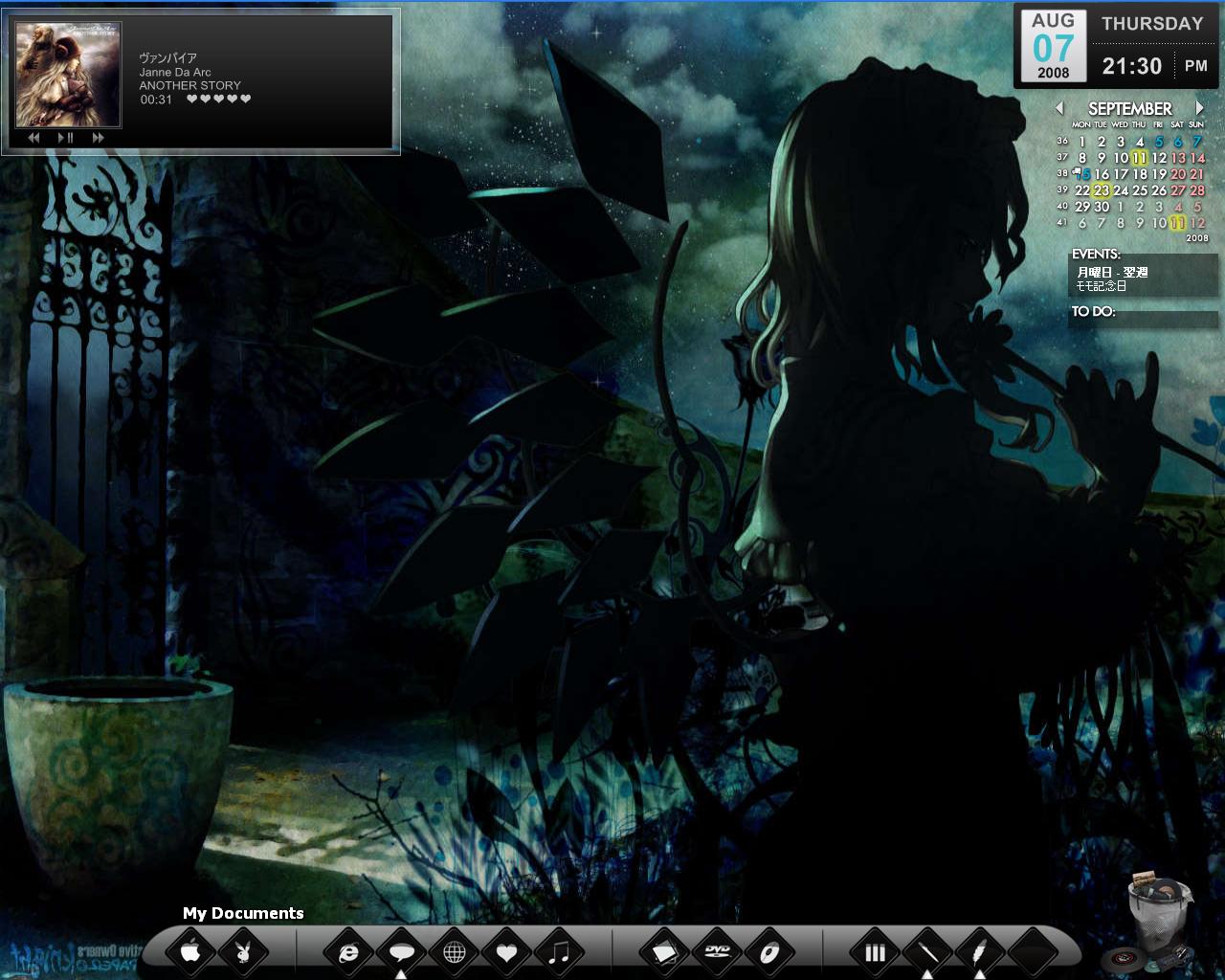This screenshot has height=980, width=1225.
Task: Select September 15 with the event marker
Action: point(1082,174)
